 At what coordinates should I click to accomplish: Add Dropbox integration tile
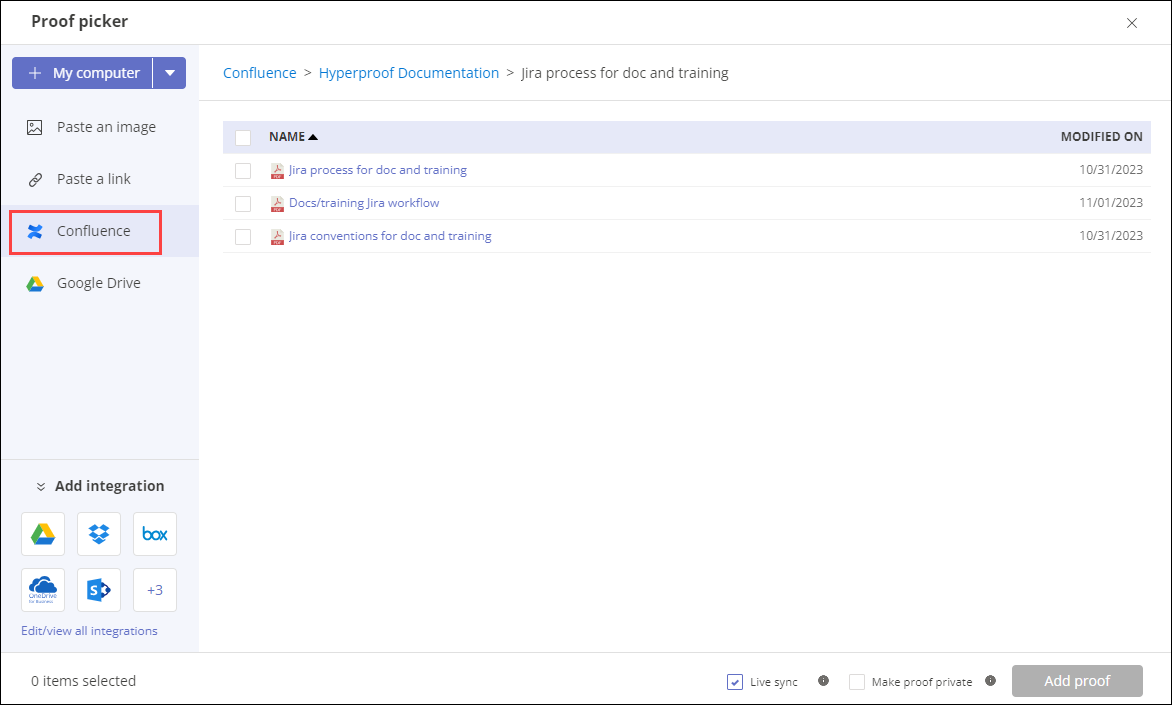tap(99, 534)
